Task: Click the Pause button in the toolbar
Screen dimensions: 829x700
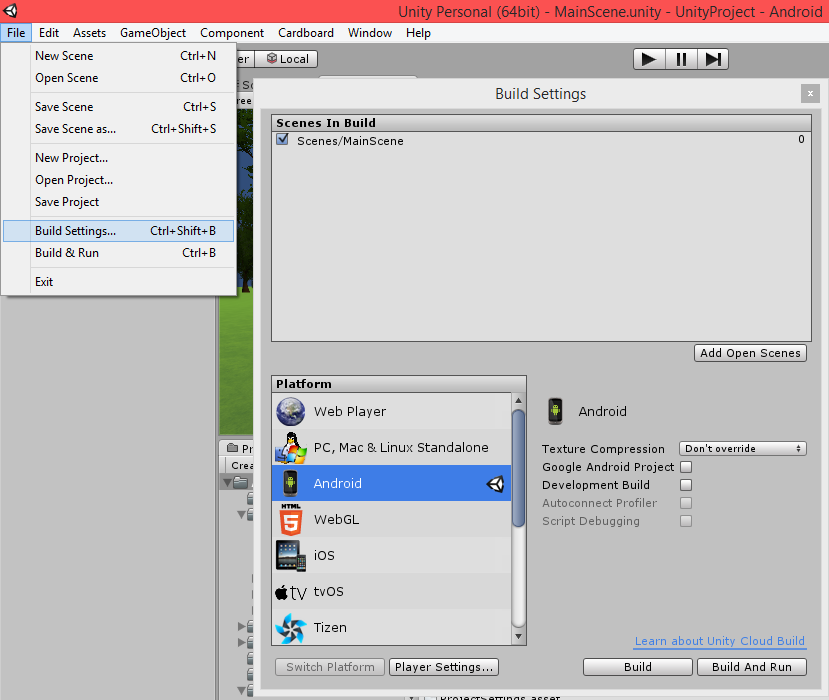Action: (x=681, y=59)
